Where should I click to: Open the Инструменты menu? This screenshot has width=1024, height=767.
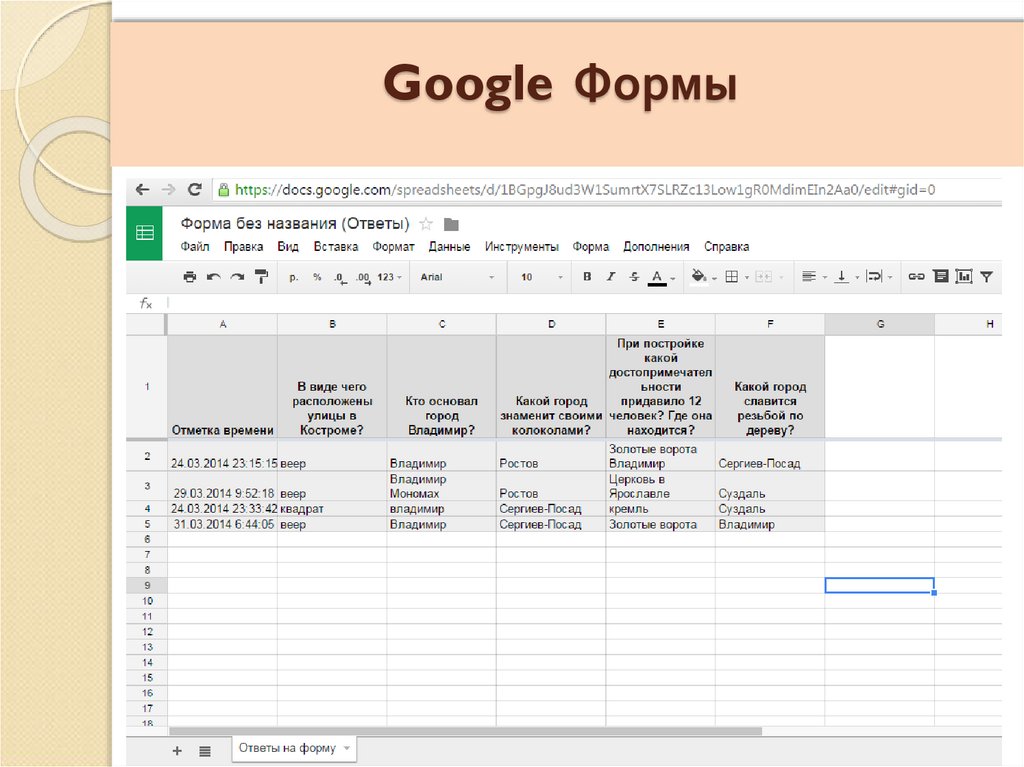pyautogui.click(x=521, y=247)
